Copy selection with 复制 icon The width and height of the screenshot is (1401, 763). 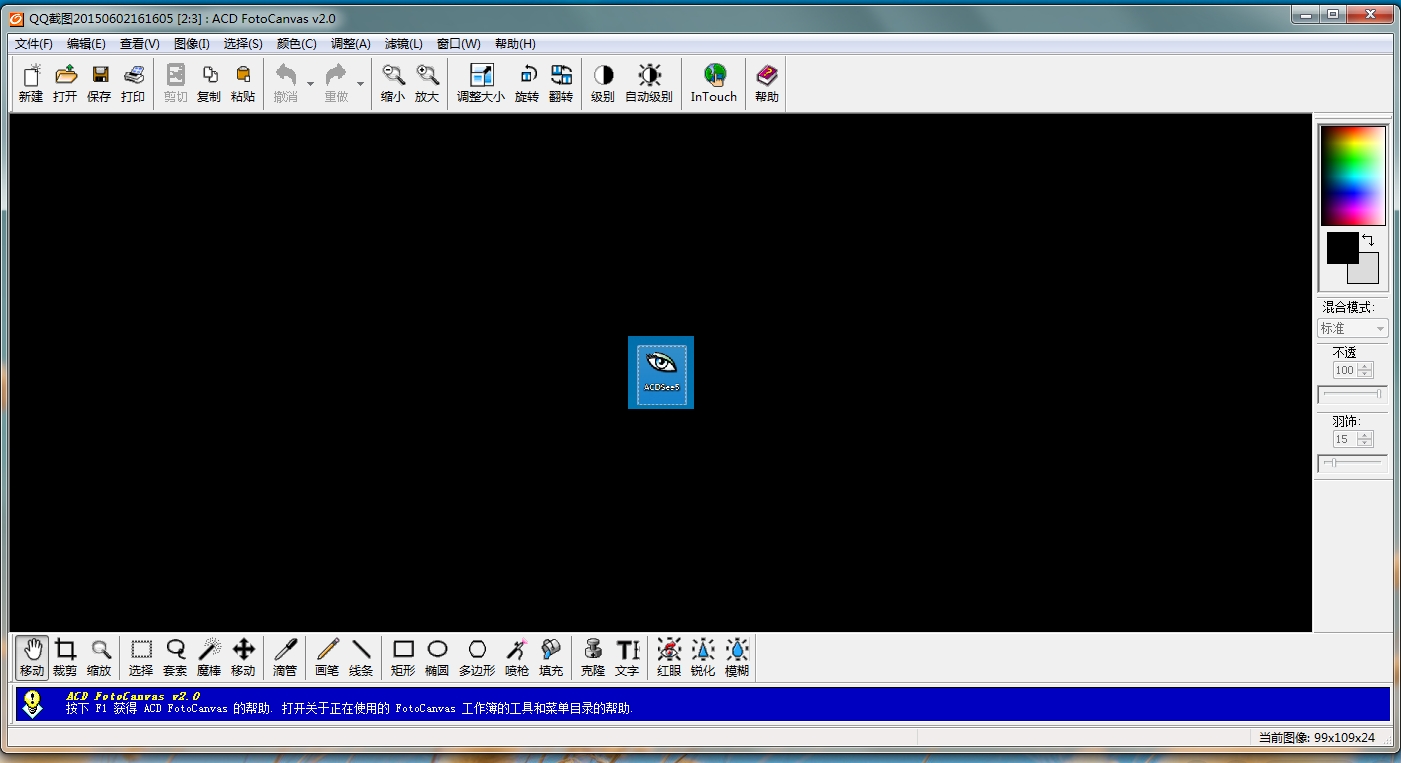209,83
